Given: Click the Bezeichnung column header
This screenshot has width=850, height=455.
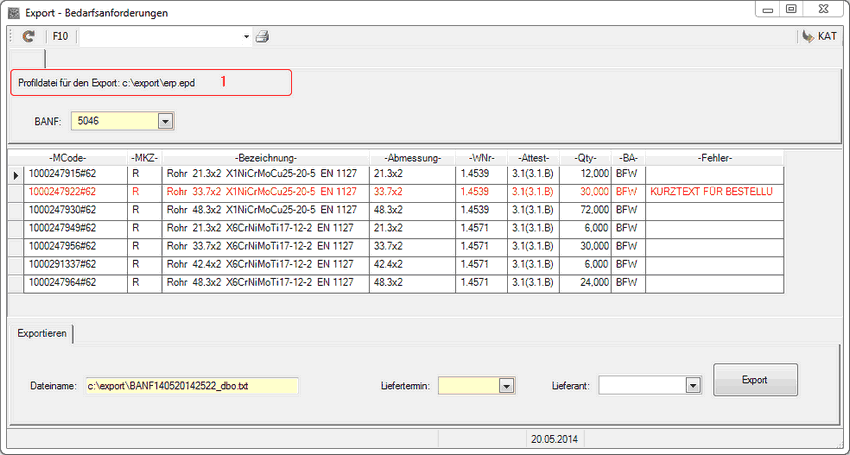Looking at the screenshot, I should click(265, 158).
